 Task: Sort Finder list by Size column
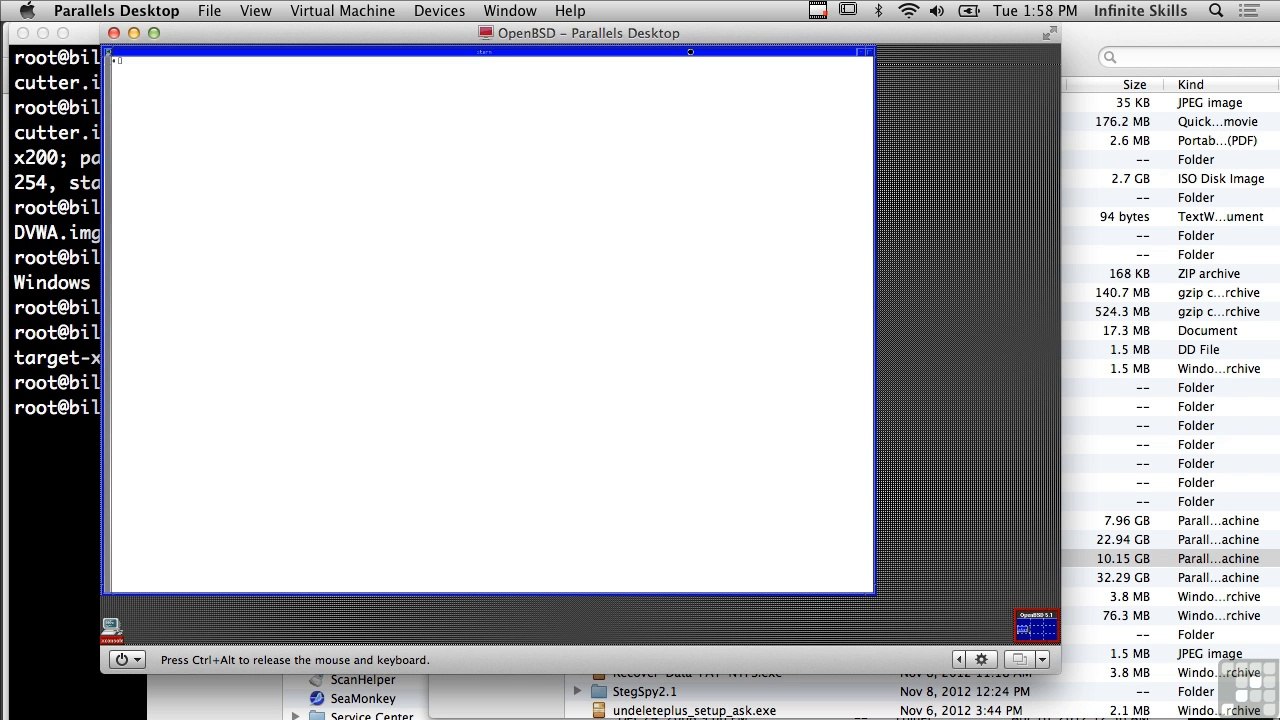[x=1134, y=85]
